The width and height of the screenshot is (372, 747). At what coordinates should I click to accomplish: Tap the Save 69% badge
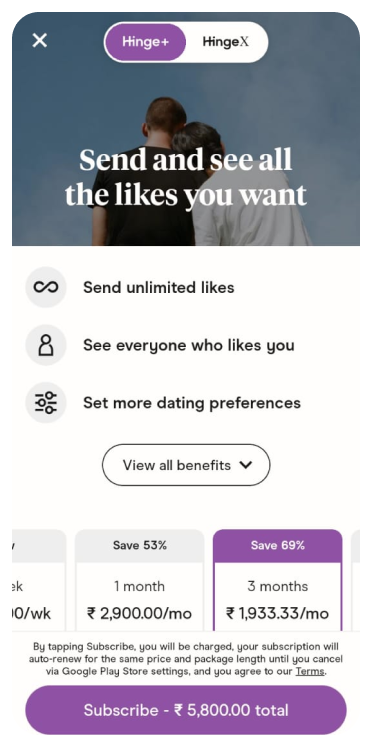pos(278,545)
